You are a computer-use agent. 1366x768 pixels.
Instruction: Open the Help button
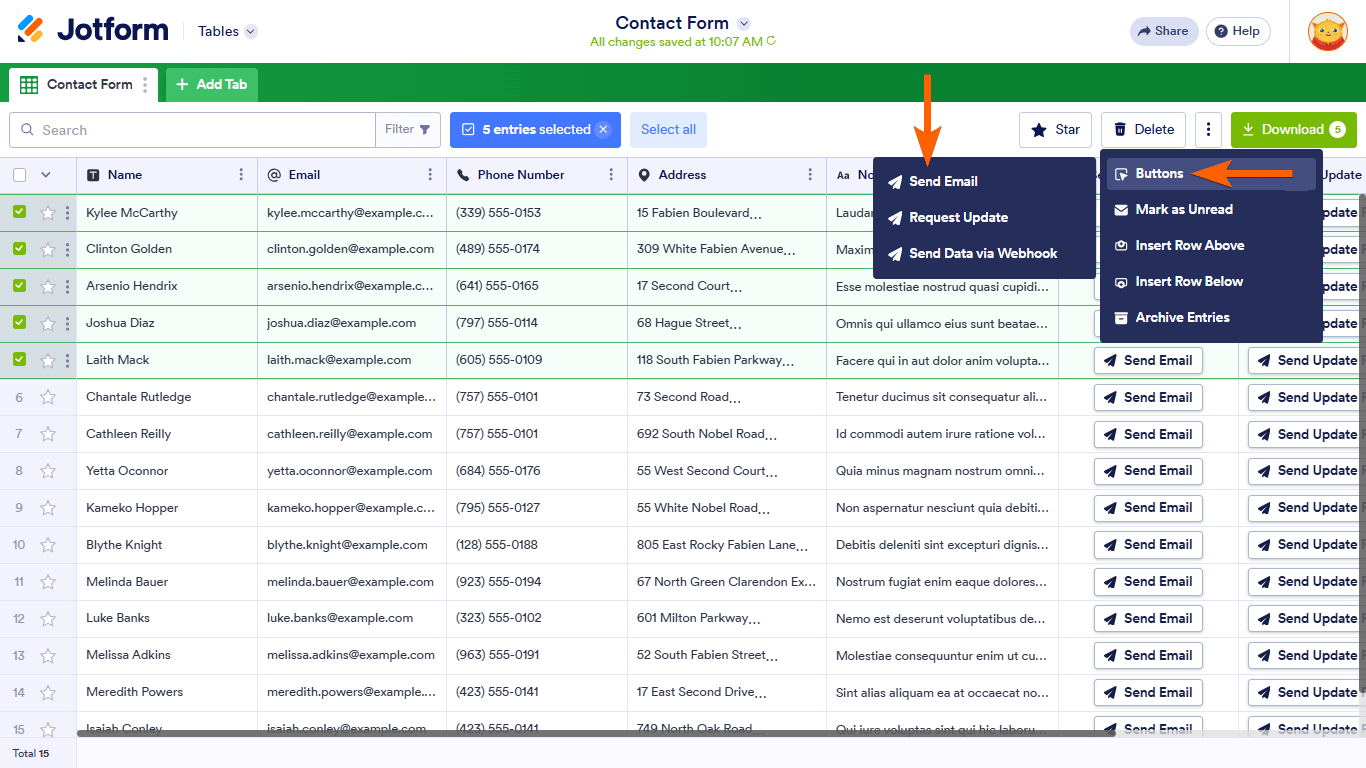click(x=1238, y=31)
